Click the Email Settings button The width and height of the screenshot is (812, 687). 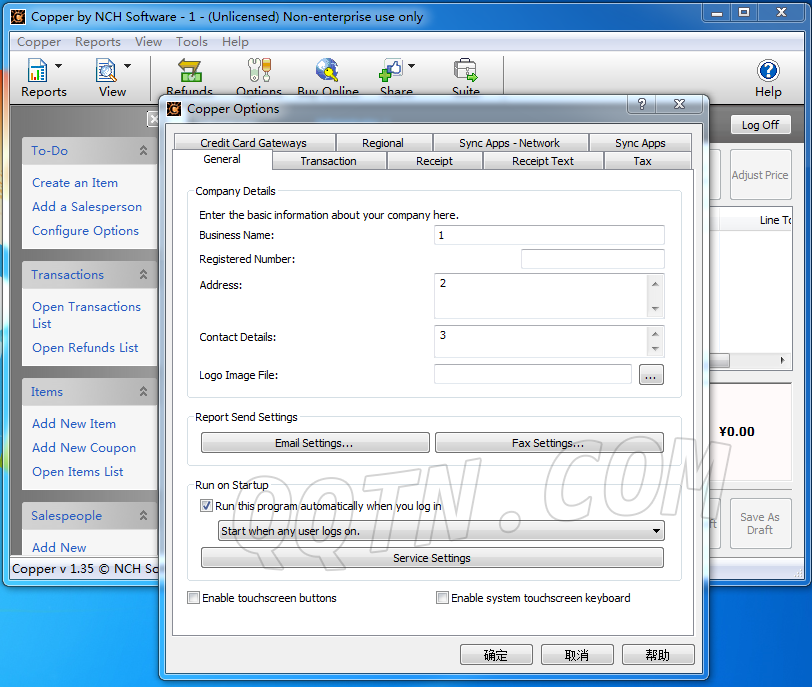point(315,443)
